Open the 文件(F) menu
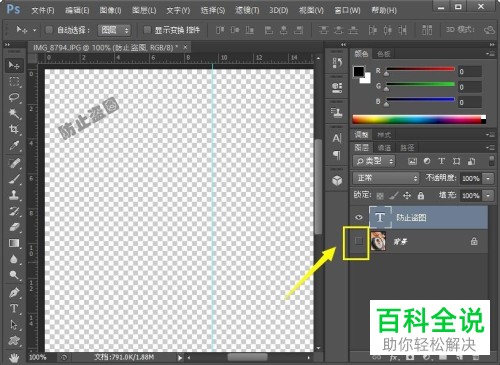Screen dimensions: 500x365 tap(43, 11)
